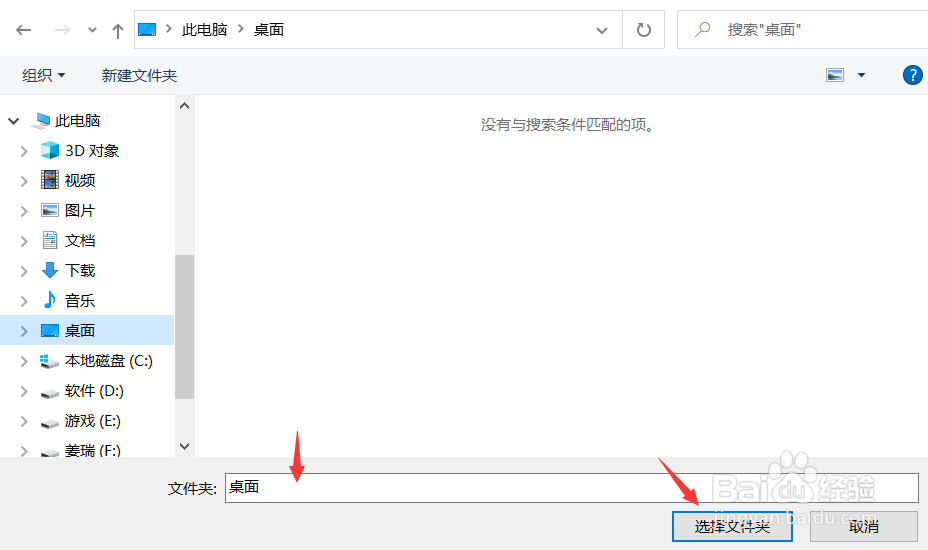
Task: Open help via blue question mark
Action: coord(913,75)
